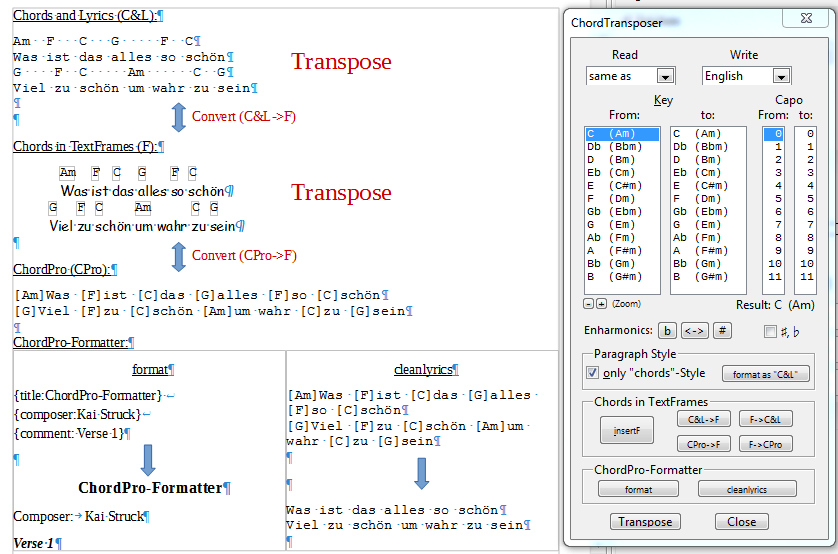Click '{comment: Verse 1}' line in document

69,434
